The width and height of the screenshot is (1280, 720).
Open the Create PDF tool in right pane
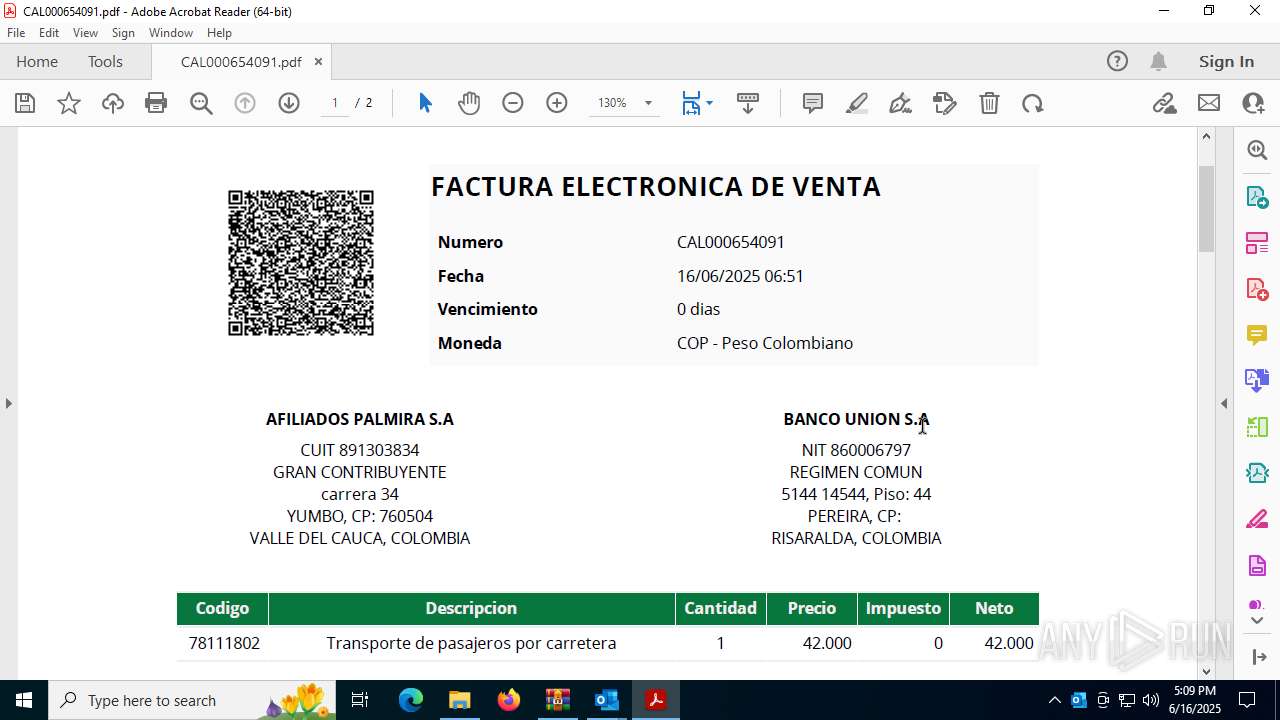point(1257,289)
